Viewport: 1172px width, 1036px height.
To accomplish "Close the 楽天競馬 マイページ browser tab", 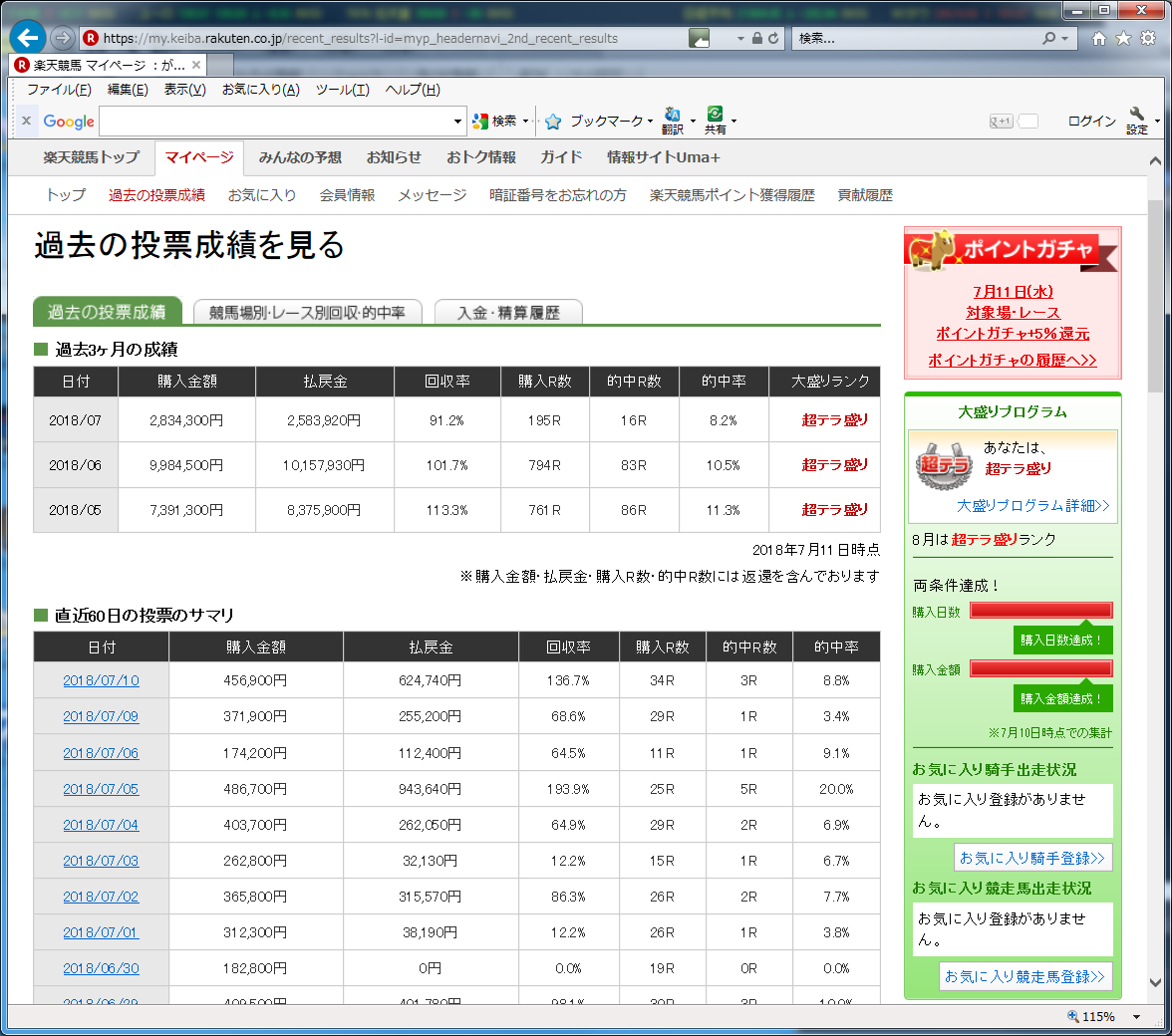I will coord(195,65).
